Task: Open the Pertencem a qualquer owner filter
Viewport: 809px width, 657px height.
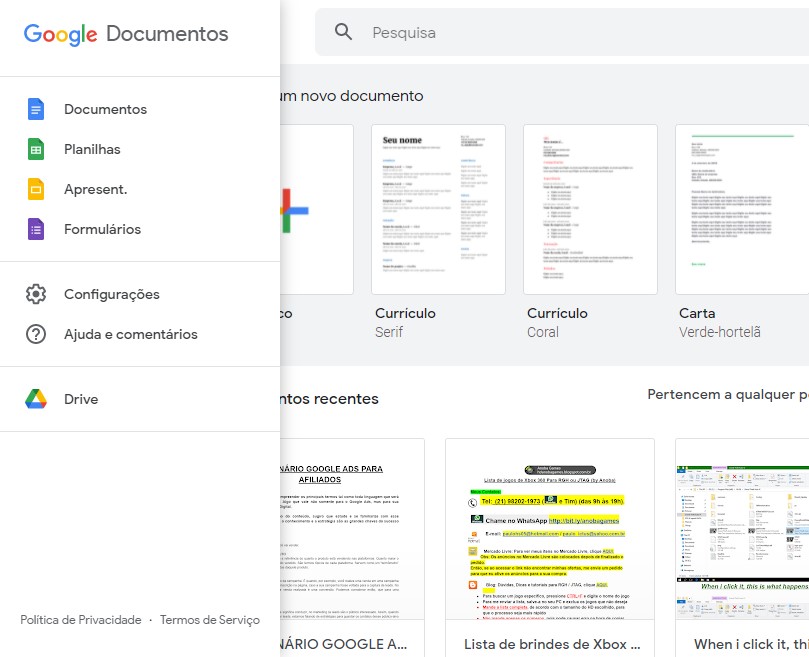Action: [x=728, y=395]
